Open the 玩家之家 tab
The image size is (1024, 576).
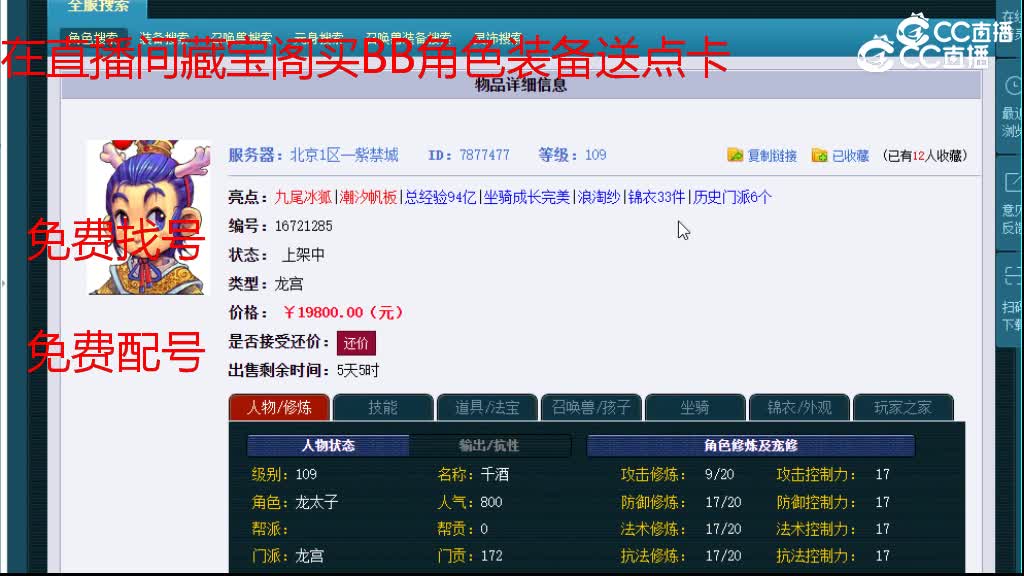tap(903, 407)
